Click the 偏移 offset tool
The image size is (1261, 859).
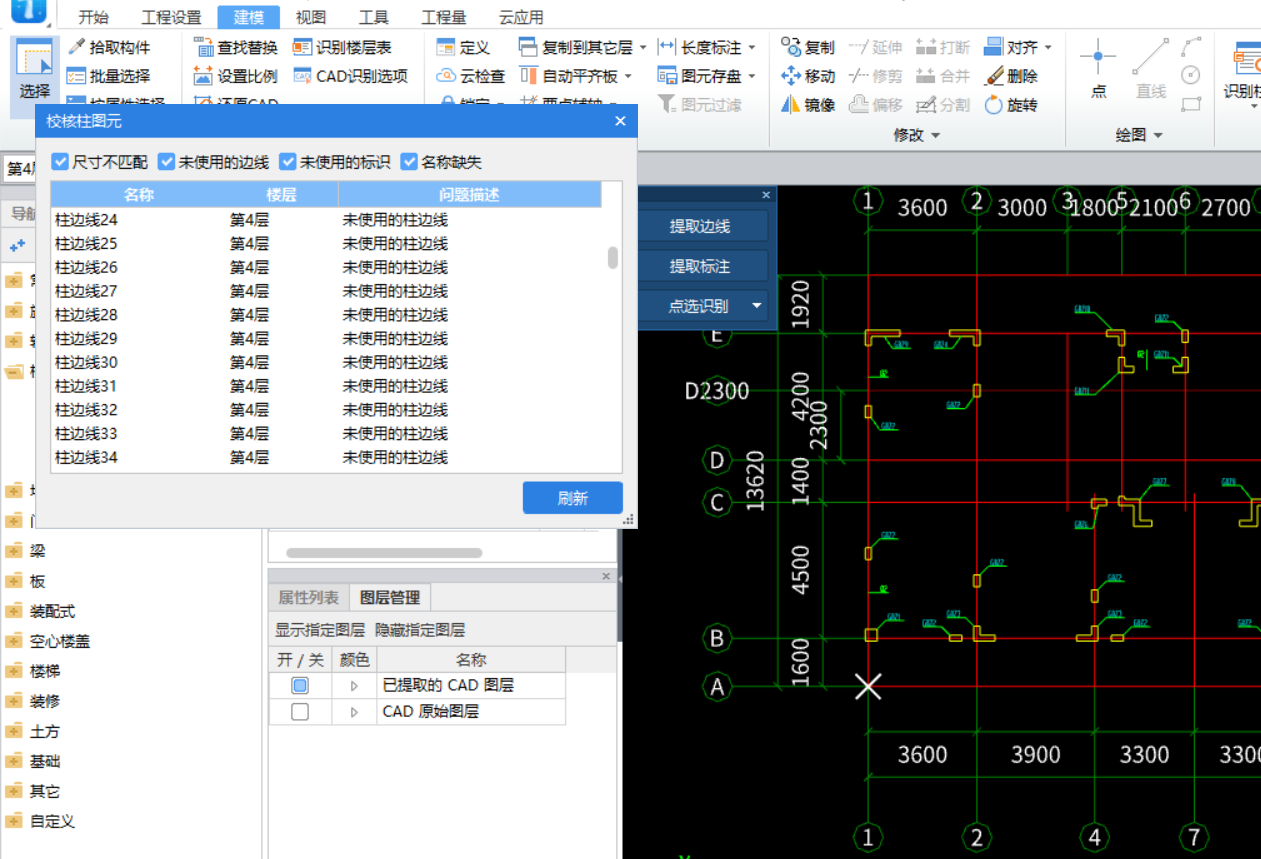click(875, 104)
